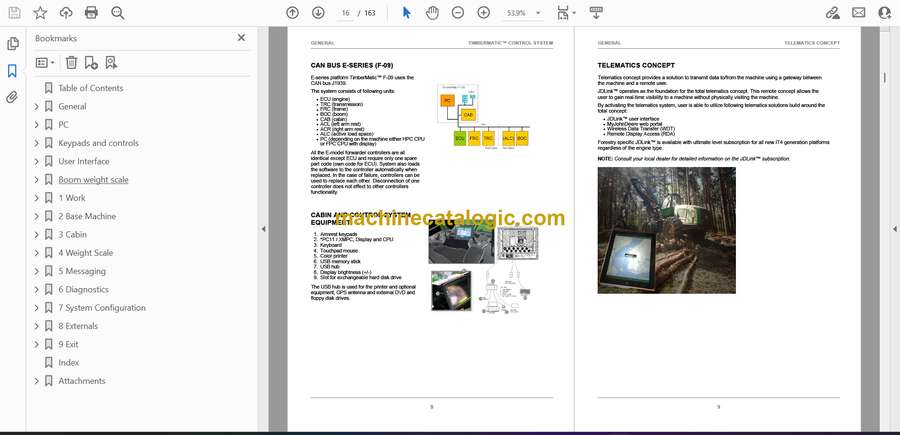Image resolution: width=900 pixels, height=435 pixels.
Task: Click the cabin wiring equipment diagram
Action: point(510,270)
